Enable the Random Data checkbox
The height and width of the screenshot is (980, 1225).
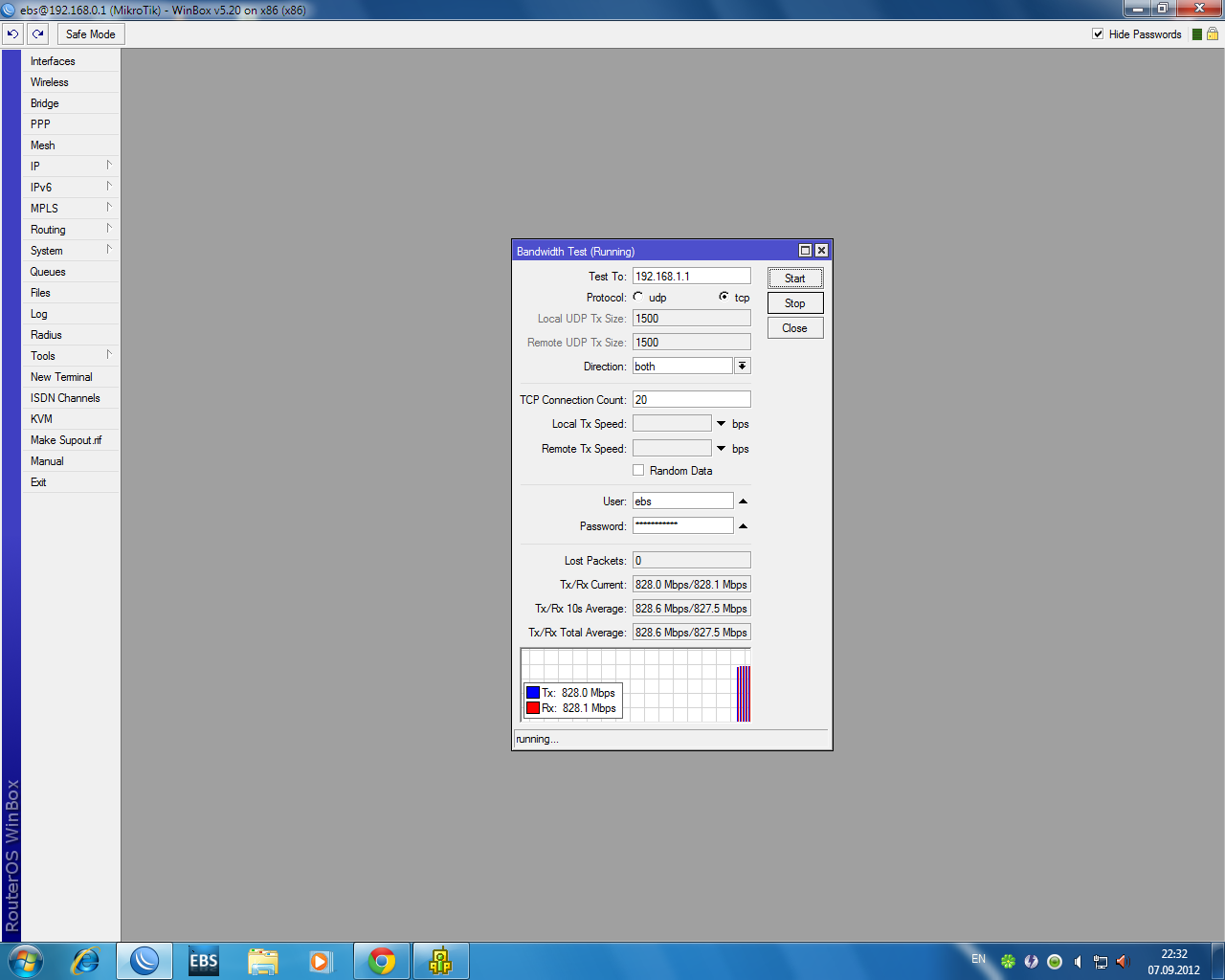[x=638, y=470]
